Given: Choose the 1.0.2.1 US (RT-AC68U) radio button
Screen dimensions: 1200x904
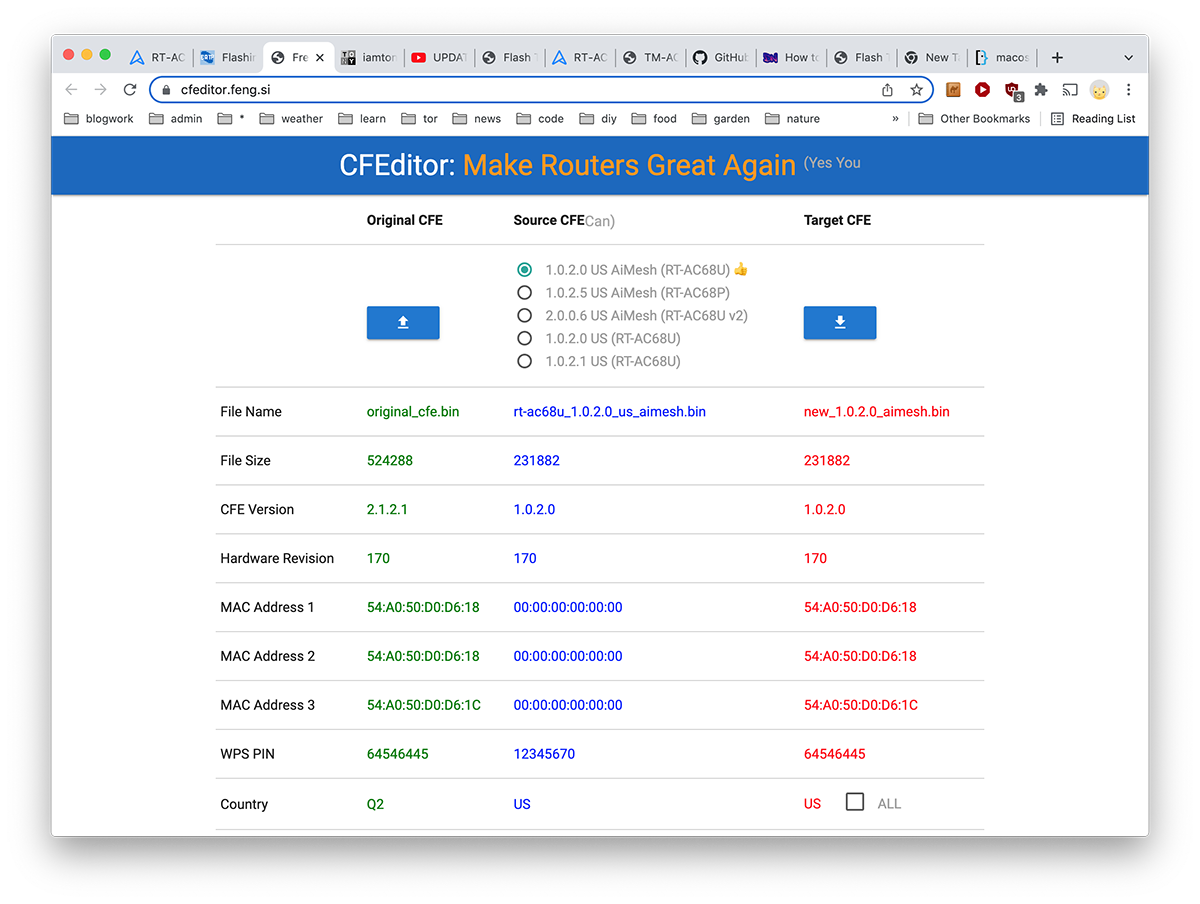Looking at the screenshot, I should point(524,362).
